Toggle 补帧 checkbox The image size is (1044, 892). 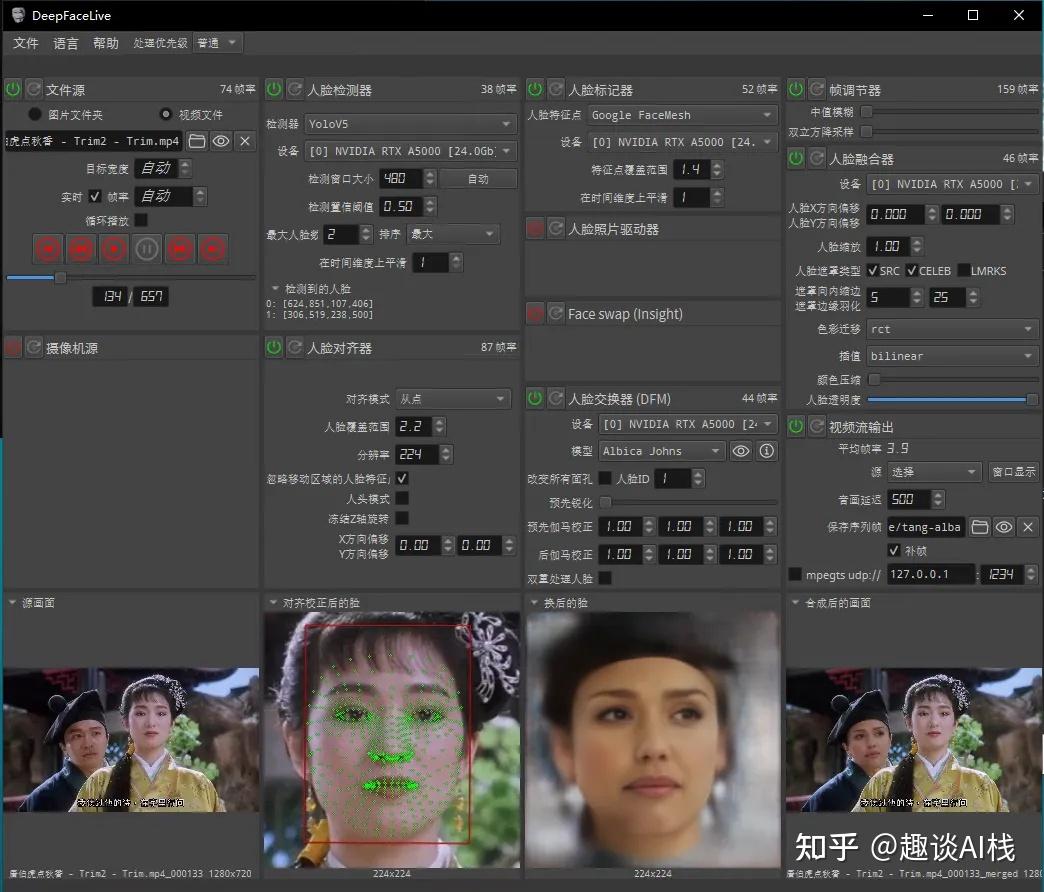(x=895, y=551)
